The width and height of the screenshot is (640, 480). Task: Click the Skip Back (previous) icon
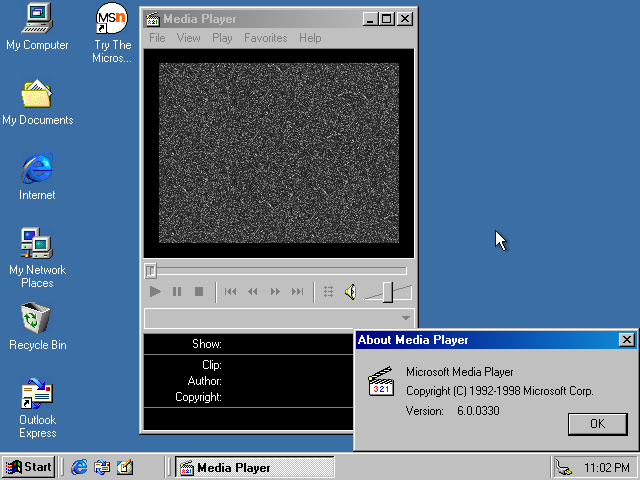(x=230, y=291)
